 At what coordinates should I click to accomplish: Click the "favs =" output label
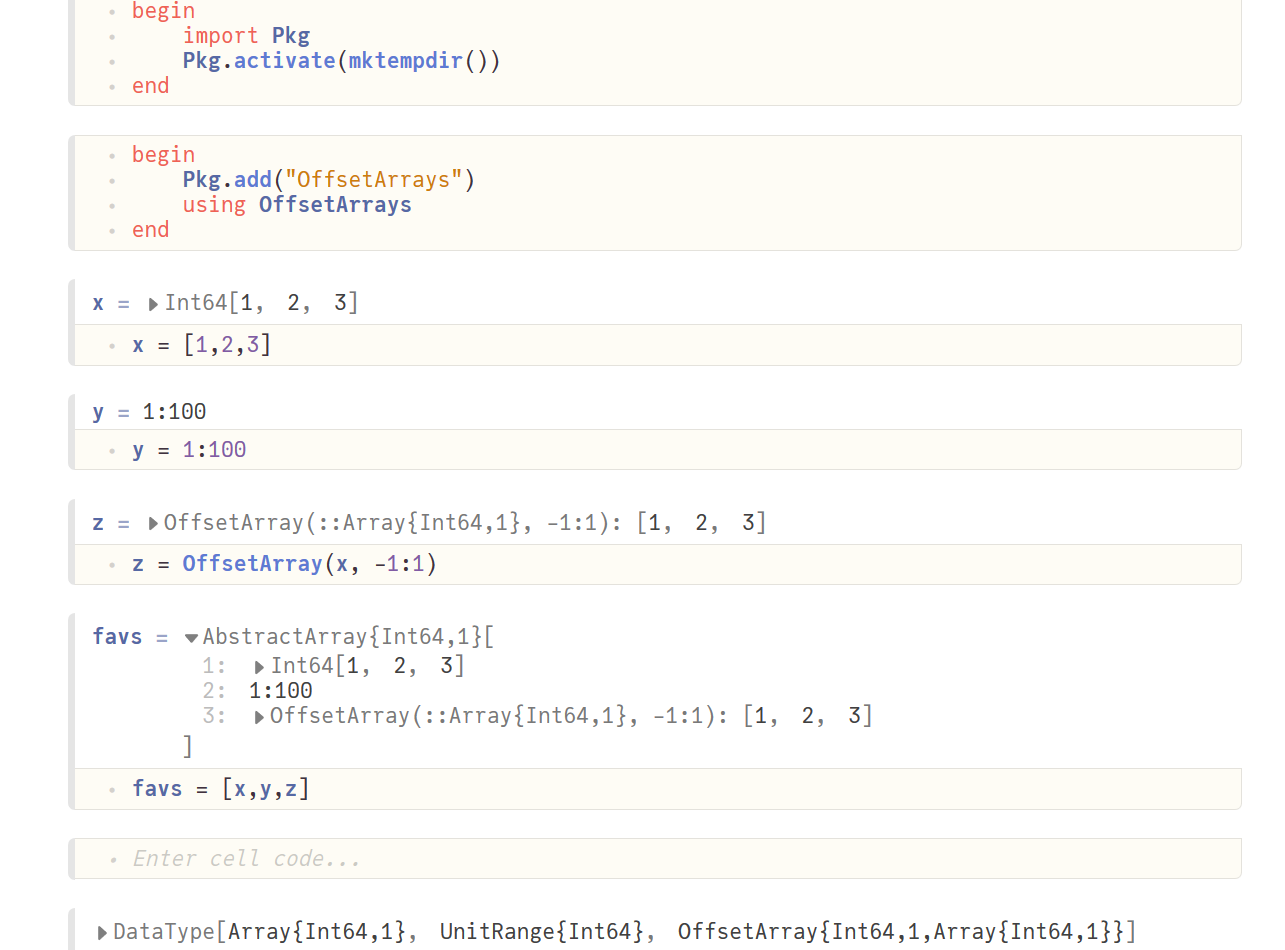click(131, 636)
